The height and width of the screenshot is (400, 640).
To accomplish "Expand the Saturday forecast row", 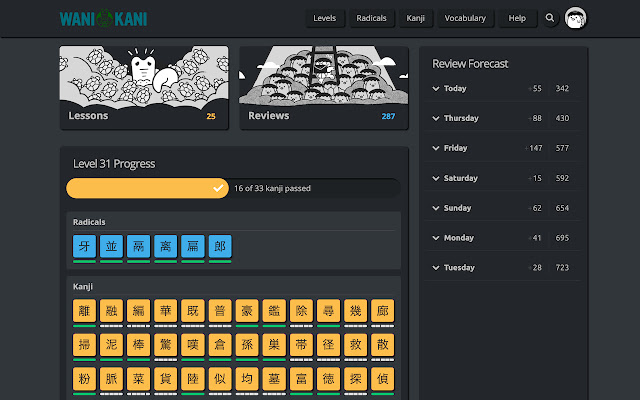I will coord(436,178).
